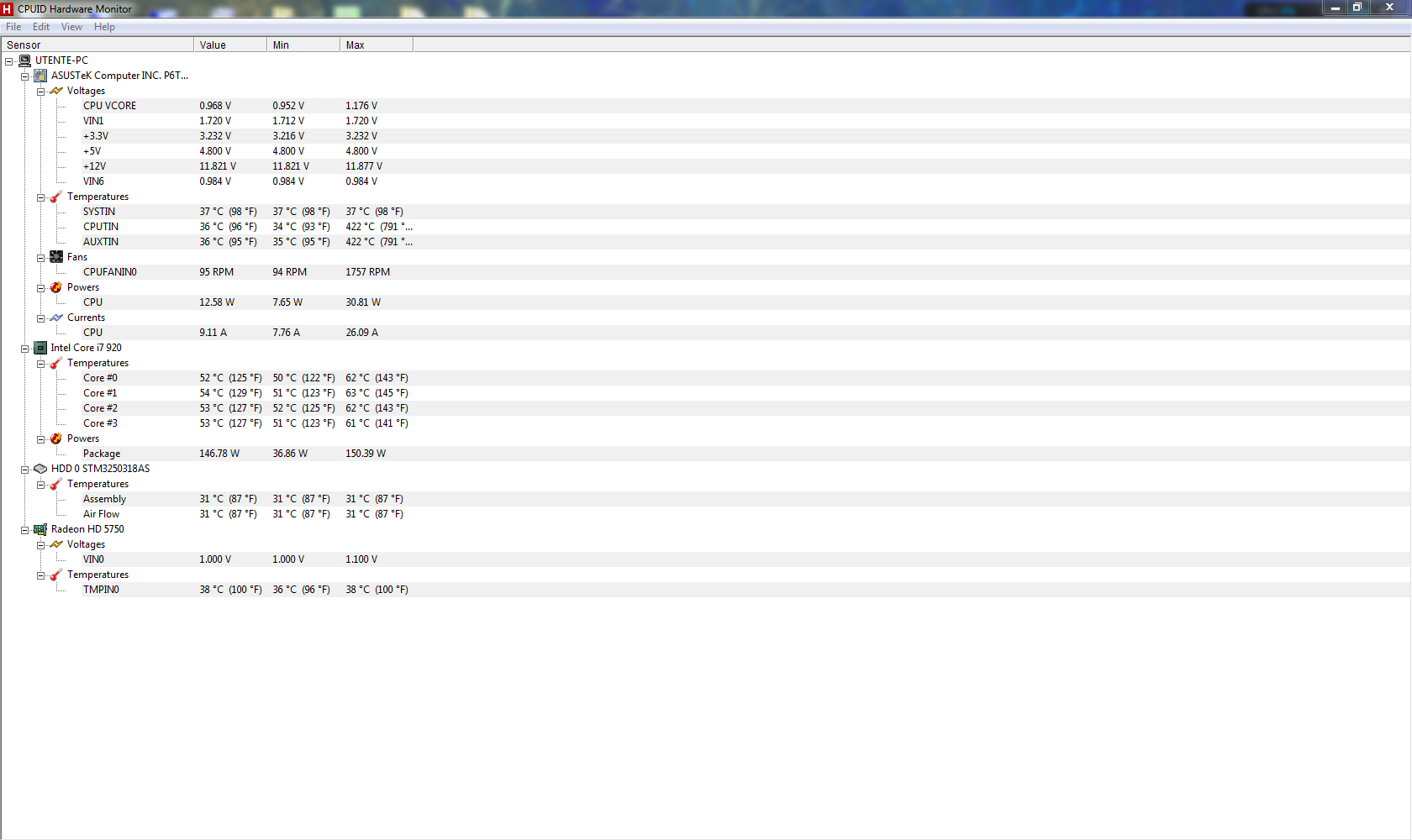Collapse the Intel Core i7 Temperatures group
This screenshot has width=1412, height=840.
coord(41,364)
